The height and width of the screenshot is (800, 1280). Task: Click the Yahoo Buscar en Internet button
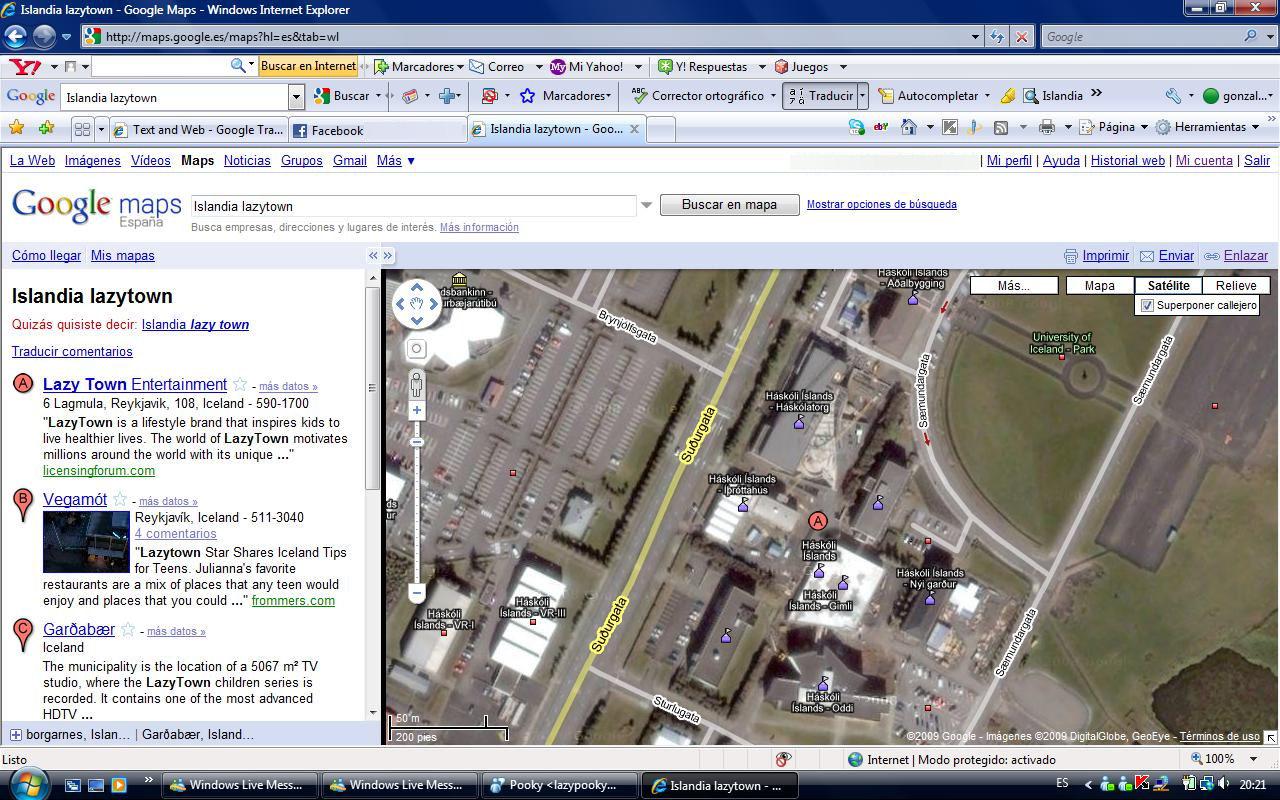pos(308,66)
